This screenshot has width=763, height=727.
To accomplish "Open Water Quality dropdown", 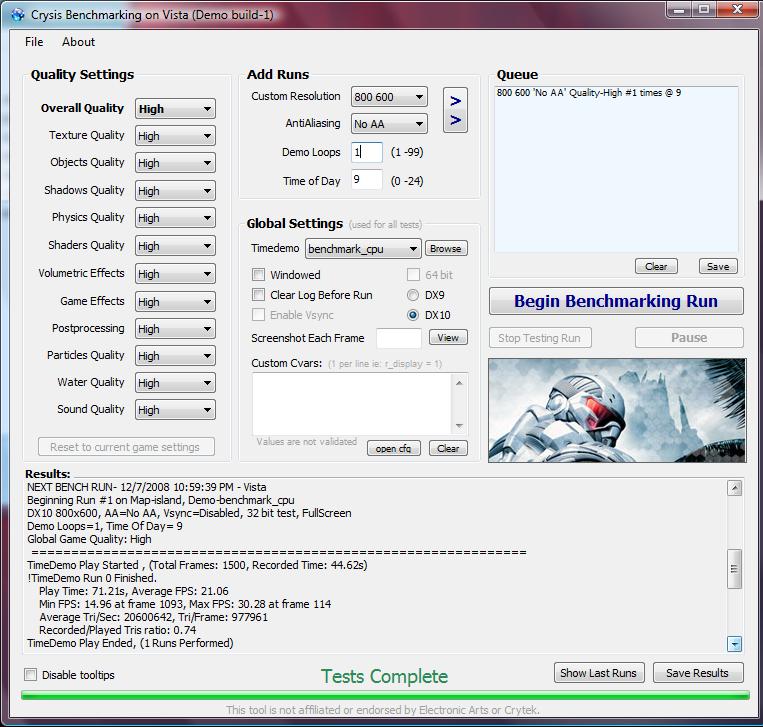I will (x=175, y=383).
